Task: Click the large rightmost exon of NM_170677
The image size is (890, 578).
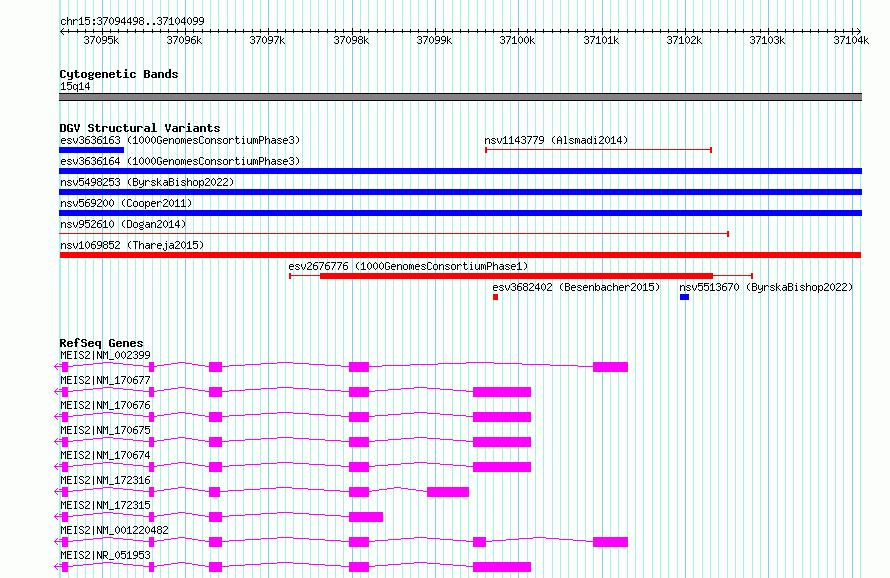Action: pos(502,392)
